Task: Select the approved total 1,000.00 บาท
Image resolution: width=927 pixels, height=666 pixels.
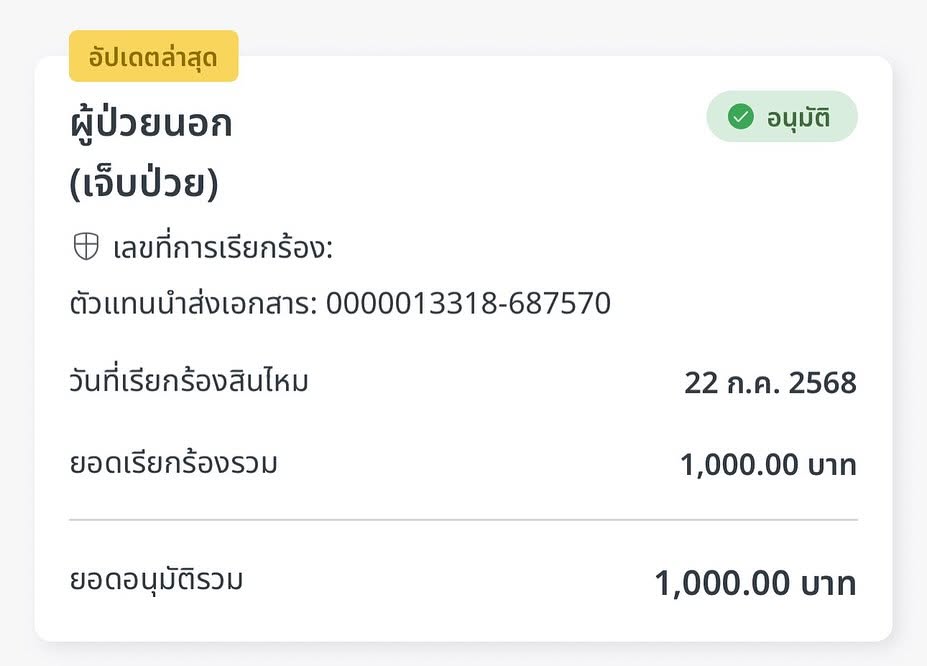Action: pos(756,583)
